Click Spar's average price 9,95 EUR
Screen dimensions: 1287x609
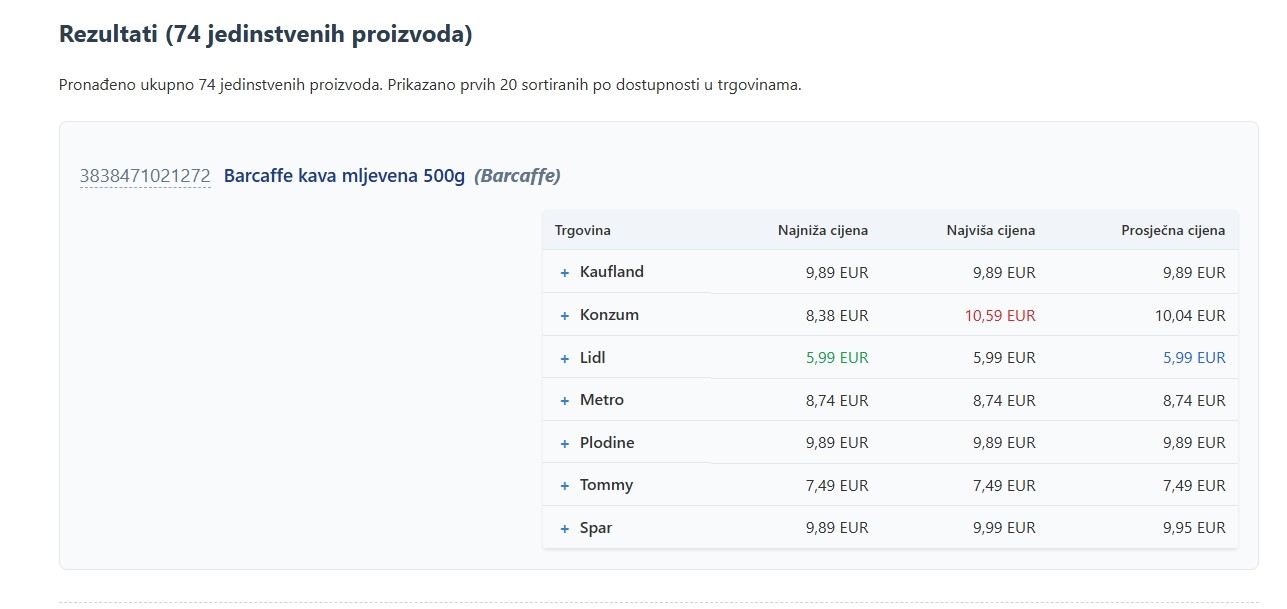click(x=1194, y=528)
